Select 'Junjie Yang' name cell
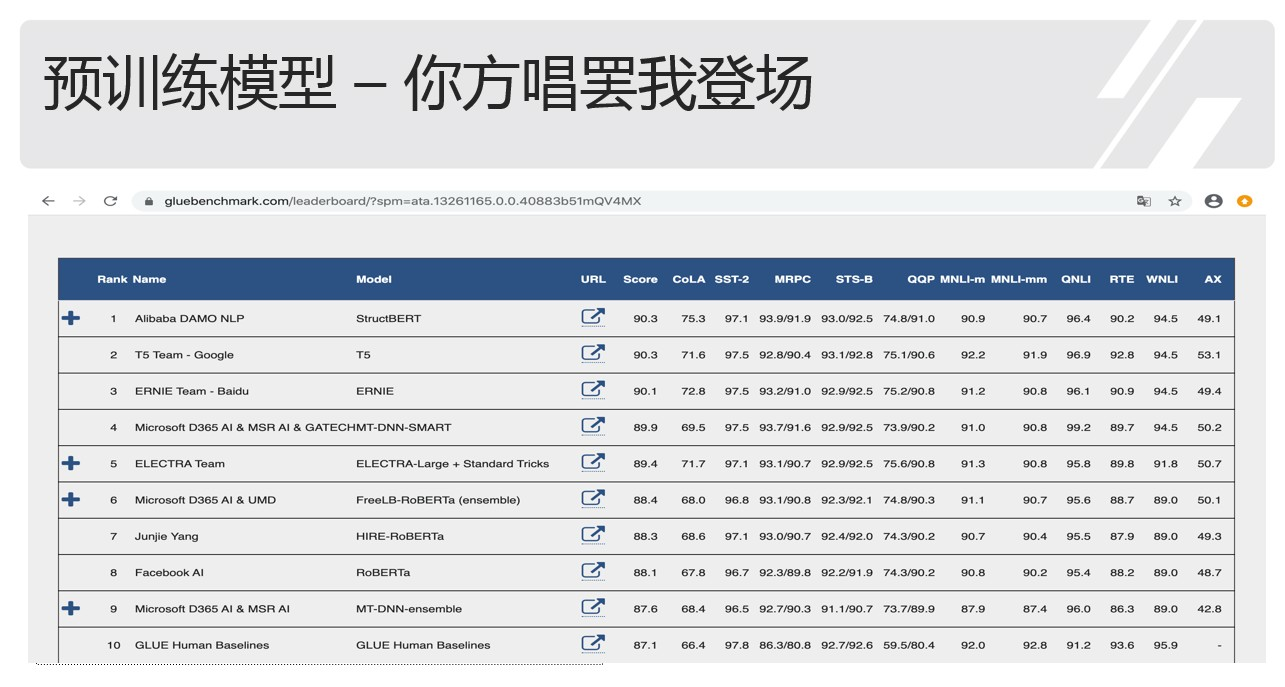 167,536
